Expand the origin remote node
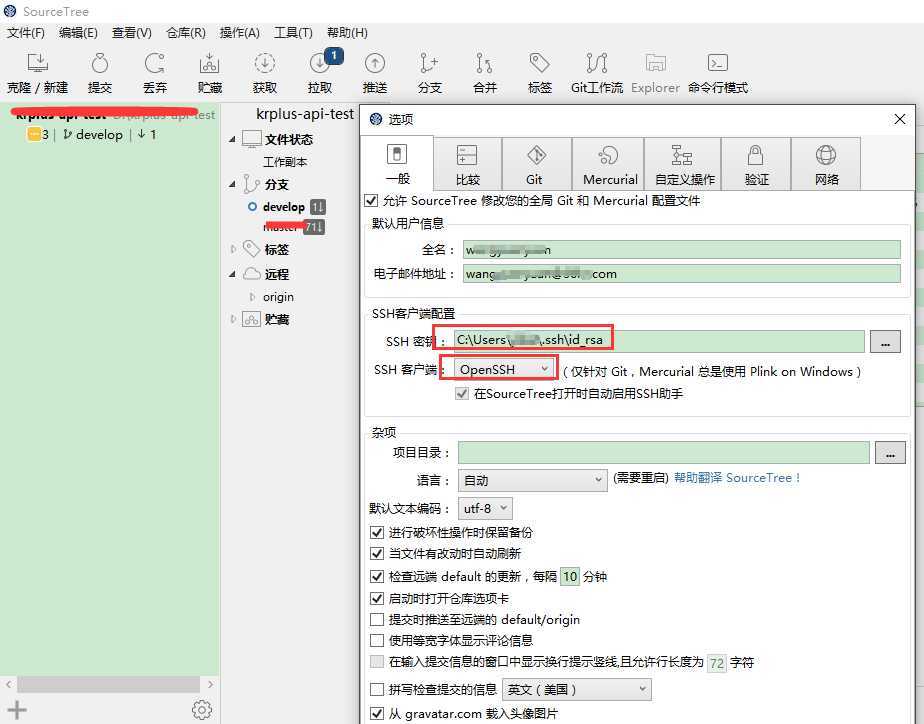Screen dimensions: 924x724 click(x=253, y=297)
